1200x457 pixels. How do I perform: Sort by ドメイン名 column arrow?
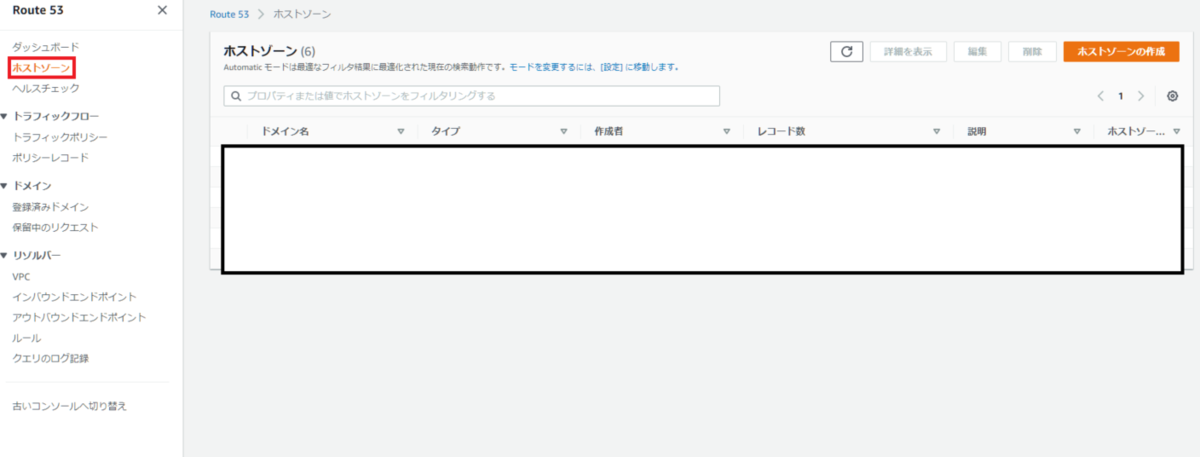pos(401,131)
